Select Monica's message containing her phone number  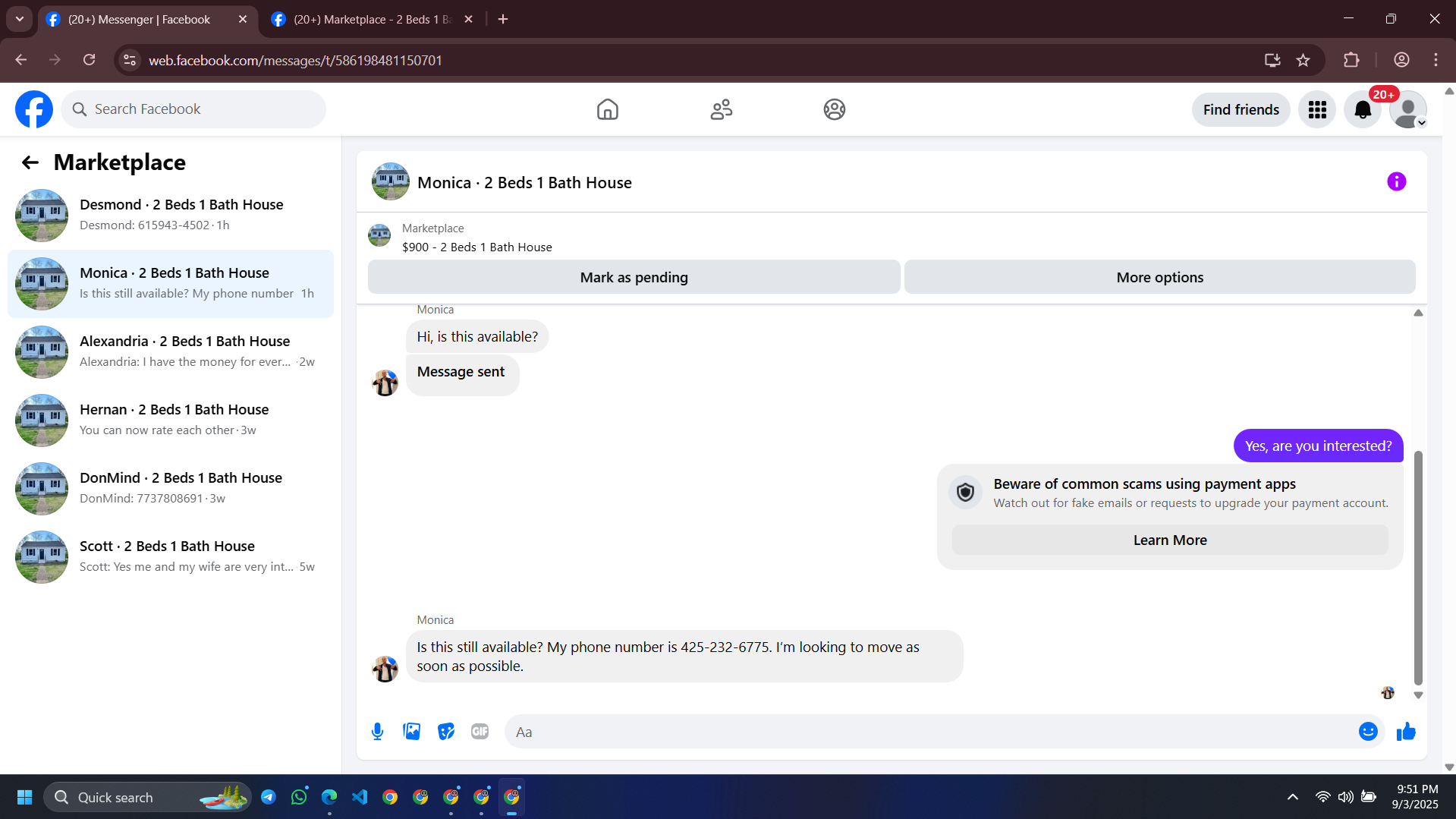[x=684, y=657]
